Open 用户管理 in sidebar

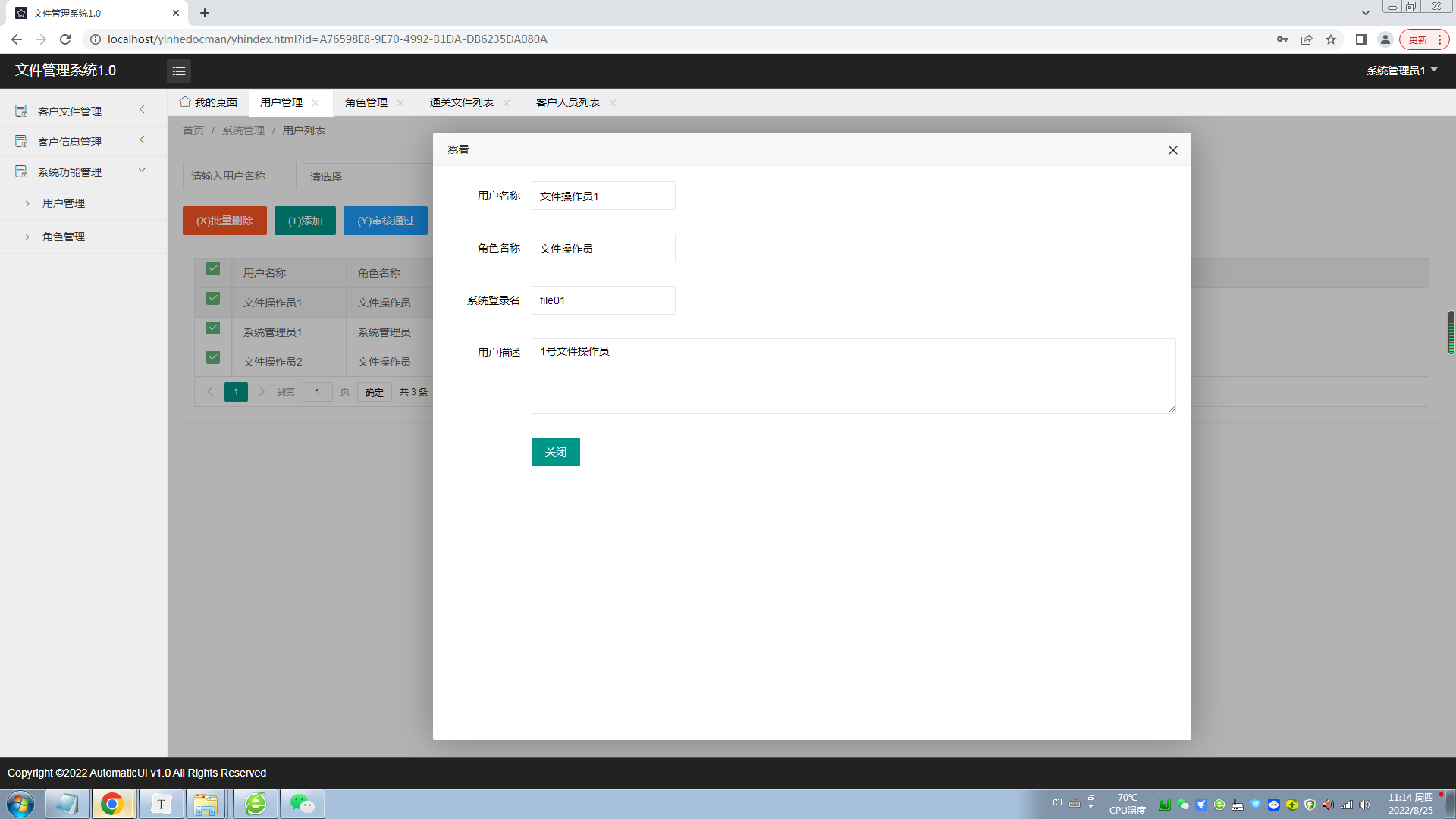point(64,203)
